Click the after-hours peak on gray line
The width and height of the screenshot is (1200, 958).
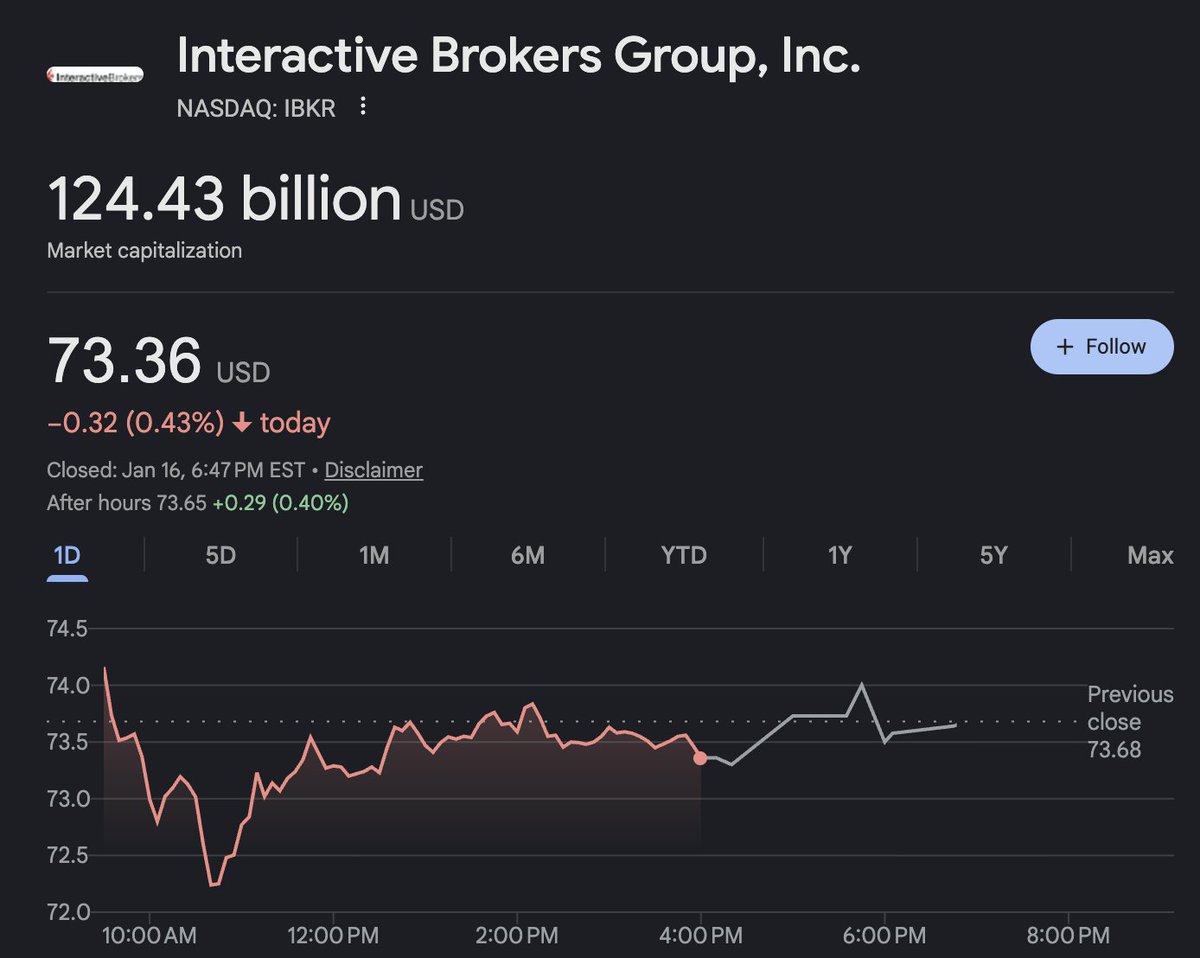(x=861, y=685)
